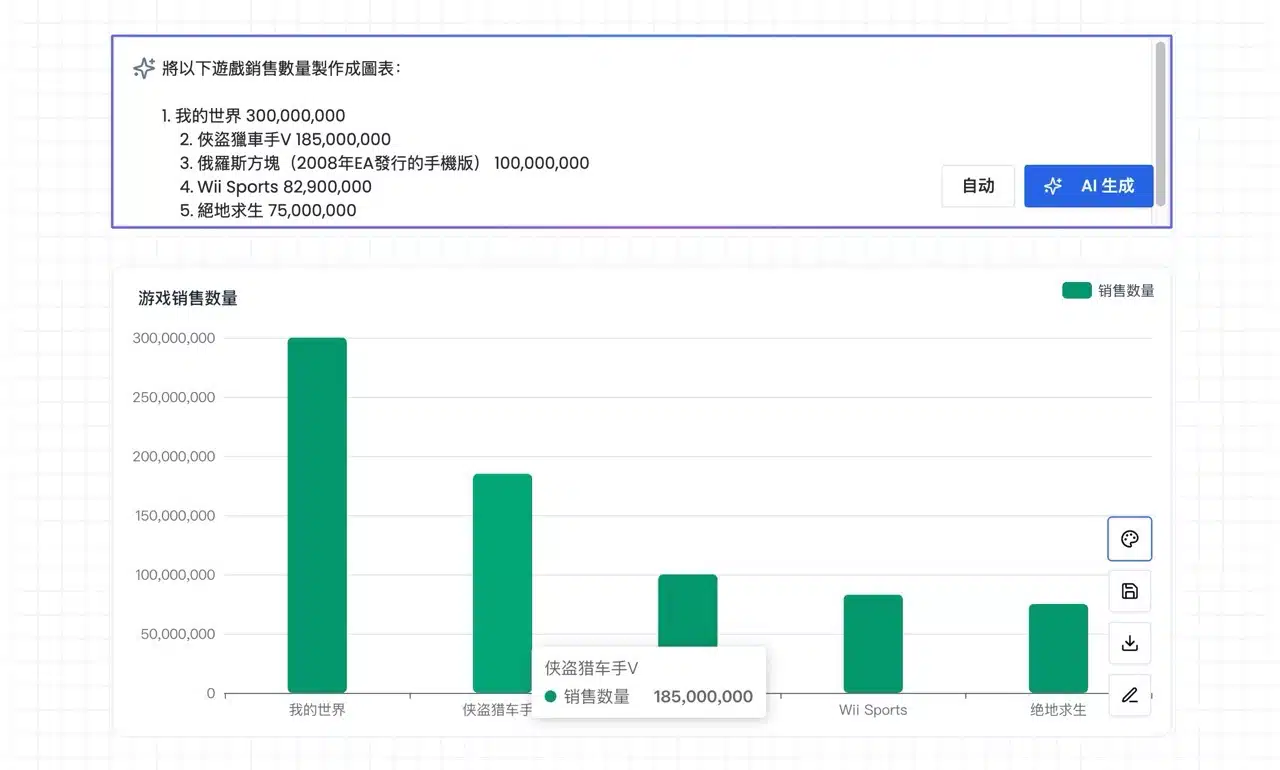Click the Wii Sports bar
The height and width of the screenshot is (770, 1280).
(x=872, y=643)
